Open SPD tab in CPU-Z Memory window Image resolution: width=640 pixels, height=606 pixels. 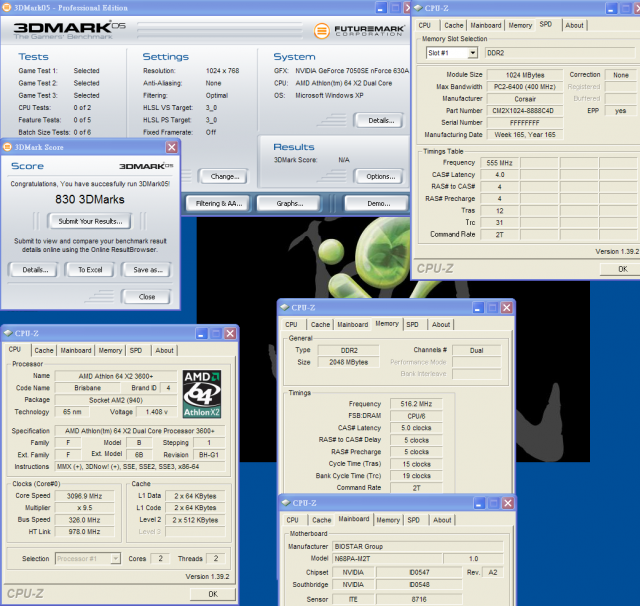(412, 324)
